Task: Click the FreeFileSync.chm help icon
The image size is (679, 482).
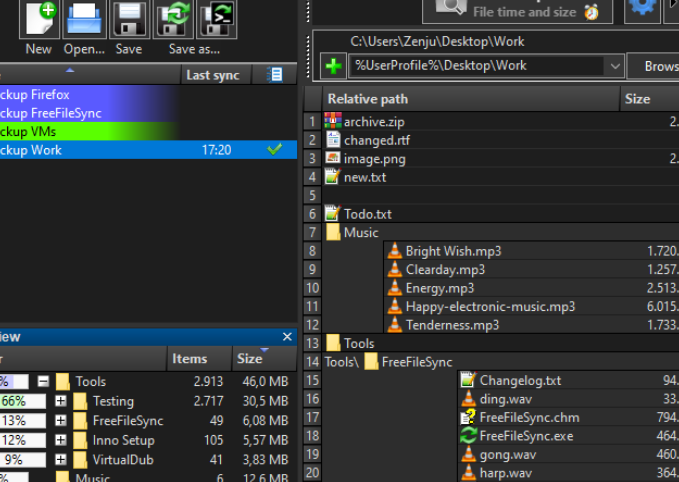Action: point(469,417)
